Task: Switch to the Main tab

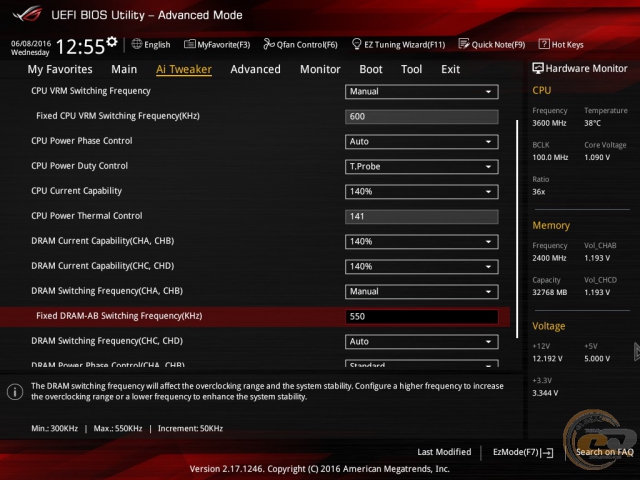Action: 124,69
